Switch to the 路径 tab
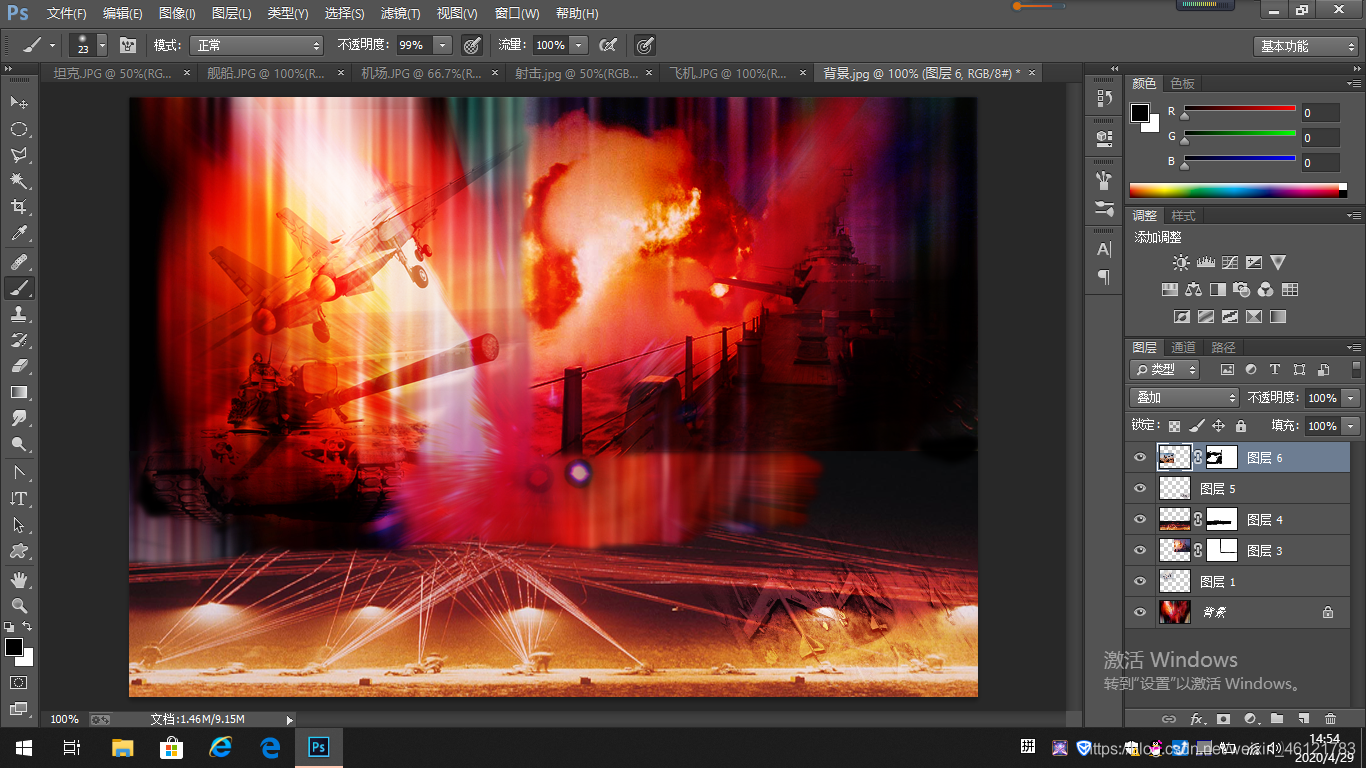The width and height of the screenshot is (1366, 768). point(1222,347)
